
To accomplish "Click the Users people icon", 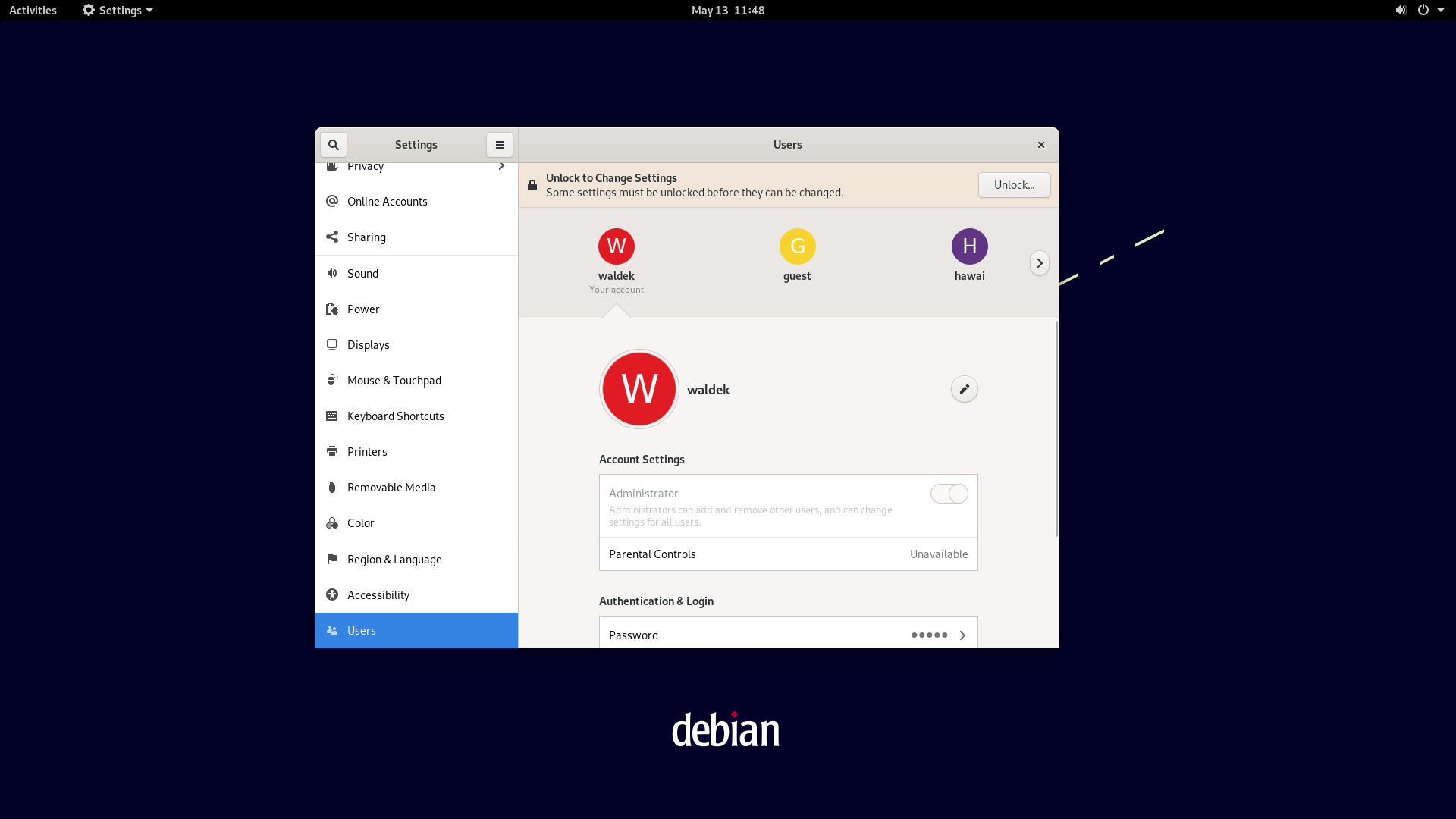I will pyautogui.click(x=332, y=630).
